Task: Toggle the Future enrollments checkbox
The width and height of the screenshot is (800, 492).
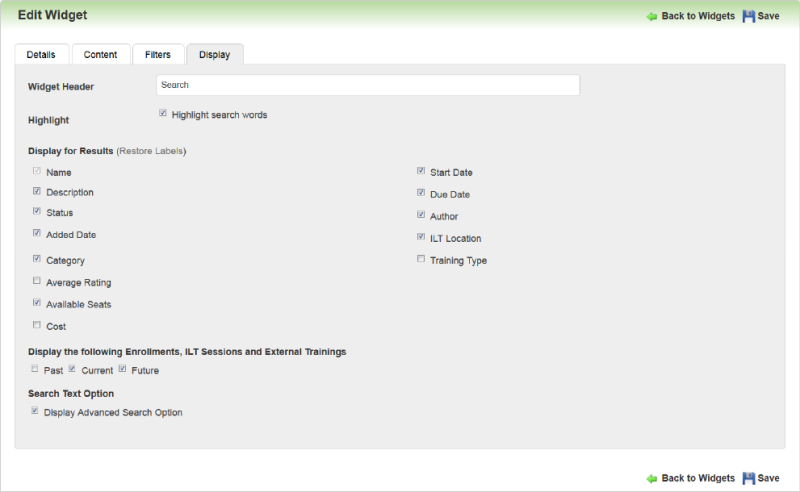Action: [122, 368]
